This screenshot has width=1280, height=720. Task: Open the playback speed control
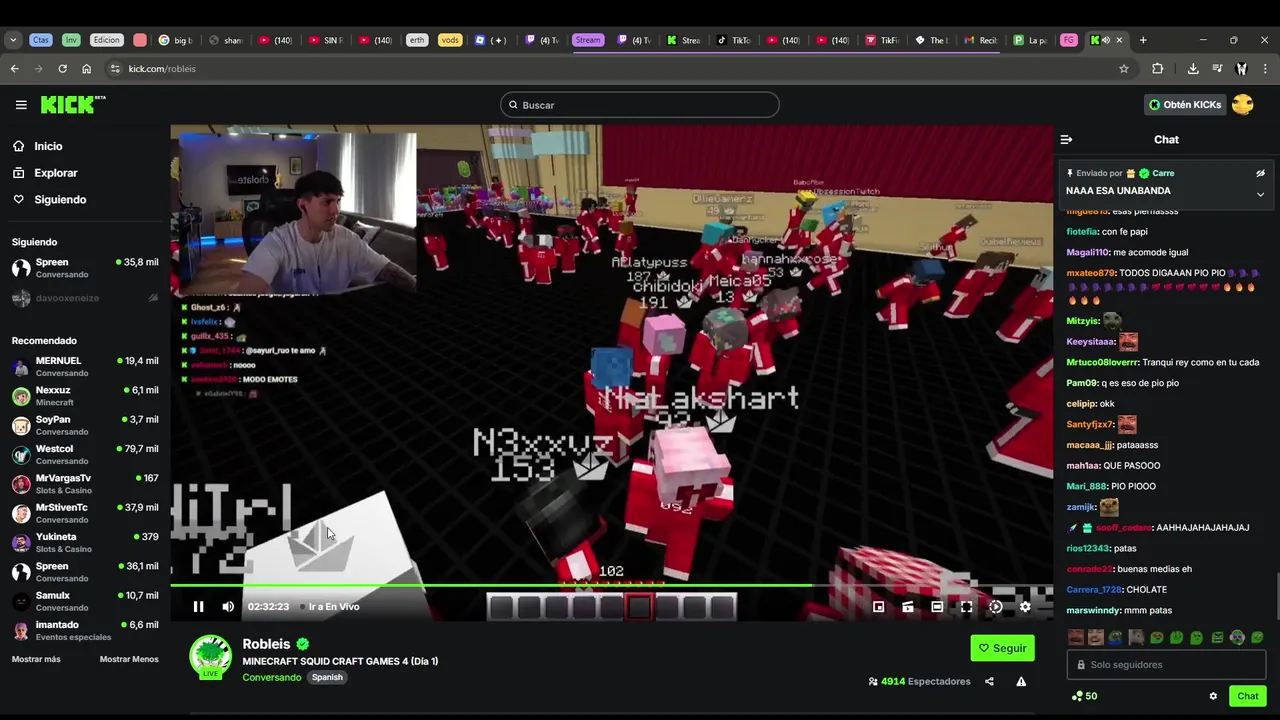pyautogui.click(x=996, y=606)
